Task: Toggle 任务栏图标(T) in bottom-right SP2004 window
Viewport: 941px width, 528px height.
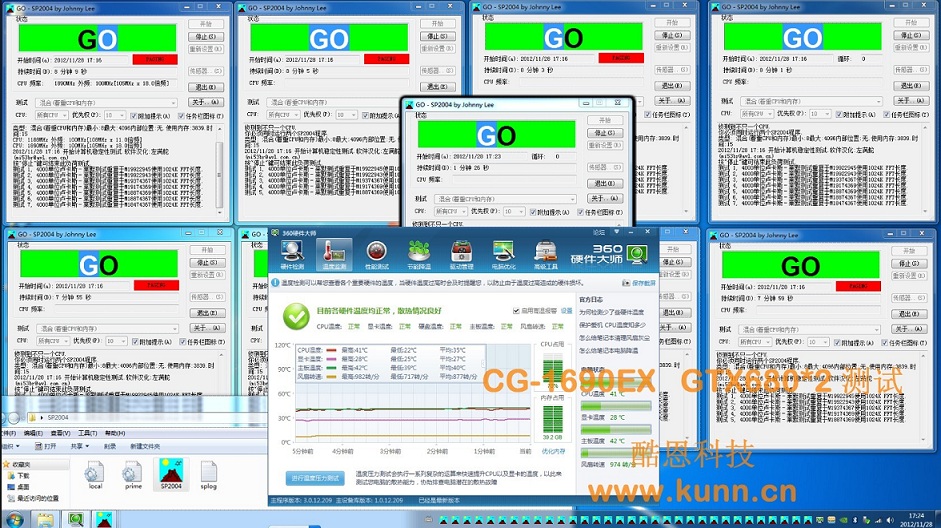Action: (x=885, y=343)
